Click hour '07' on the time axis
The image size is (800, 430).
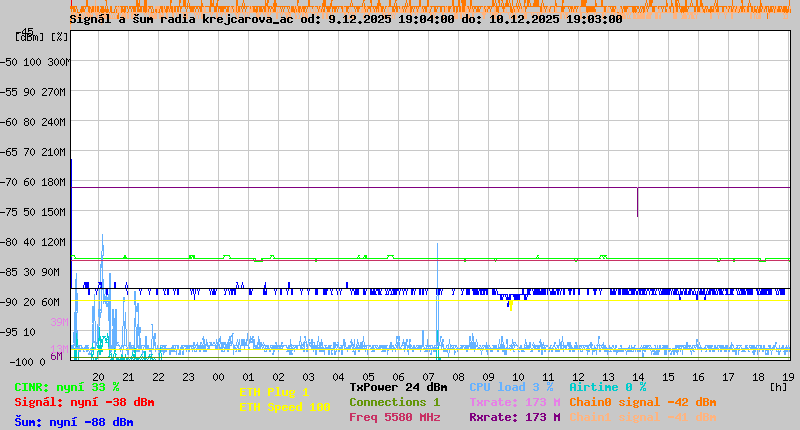429,377
